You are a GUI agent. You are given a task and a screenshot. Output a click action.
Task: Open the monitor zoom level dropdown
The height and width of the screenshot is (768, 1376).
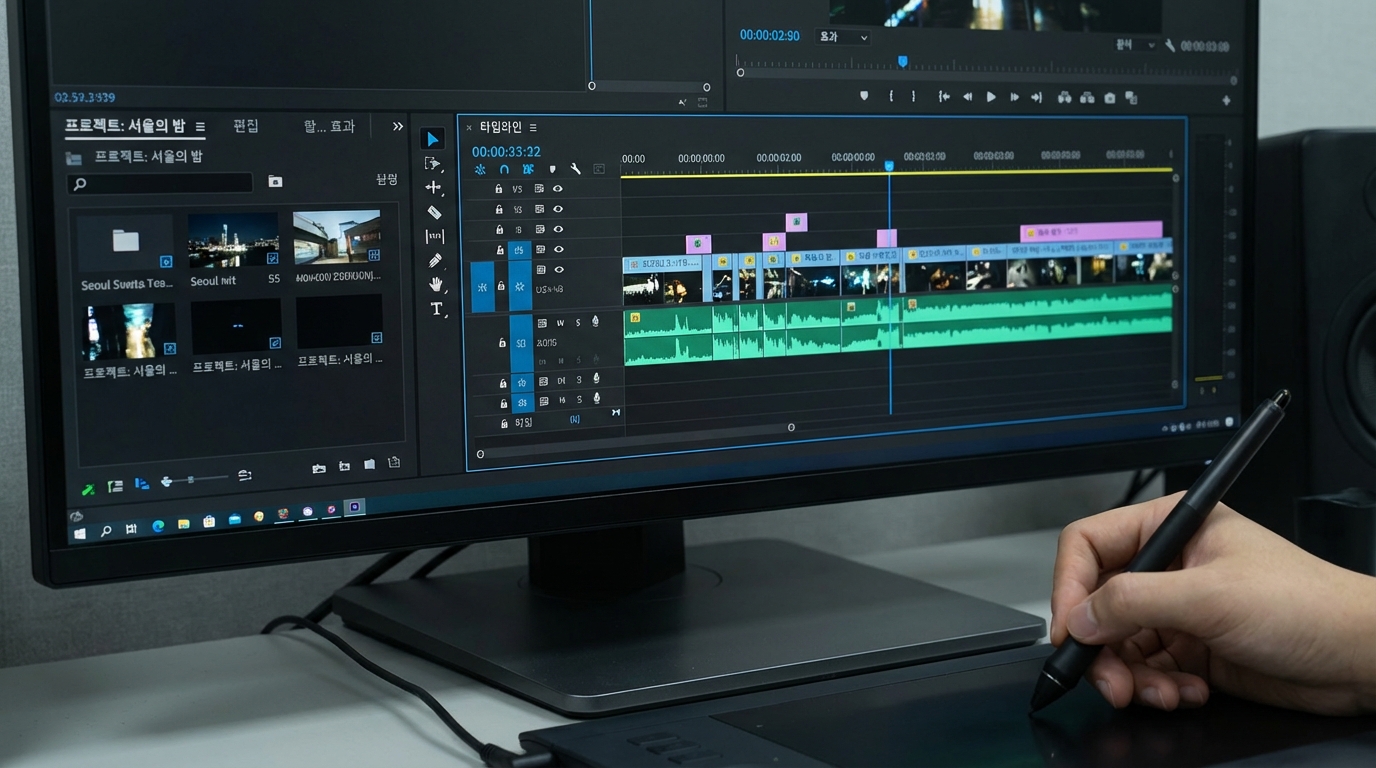[x=843, y=37]
